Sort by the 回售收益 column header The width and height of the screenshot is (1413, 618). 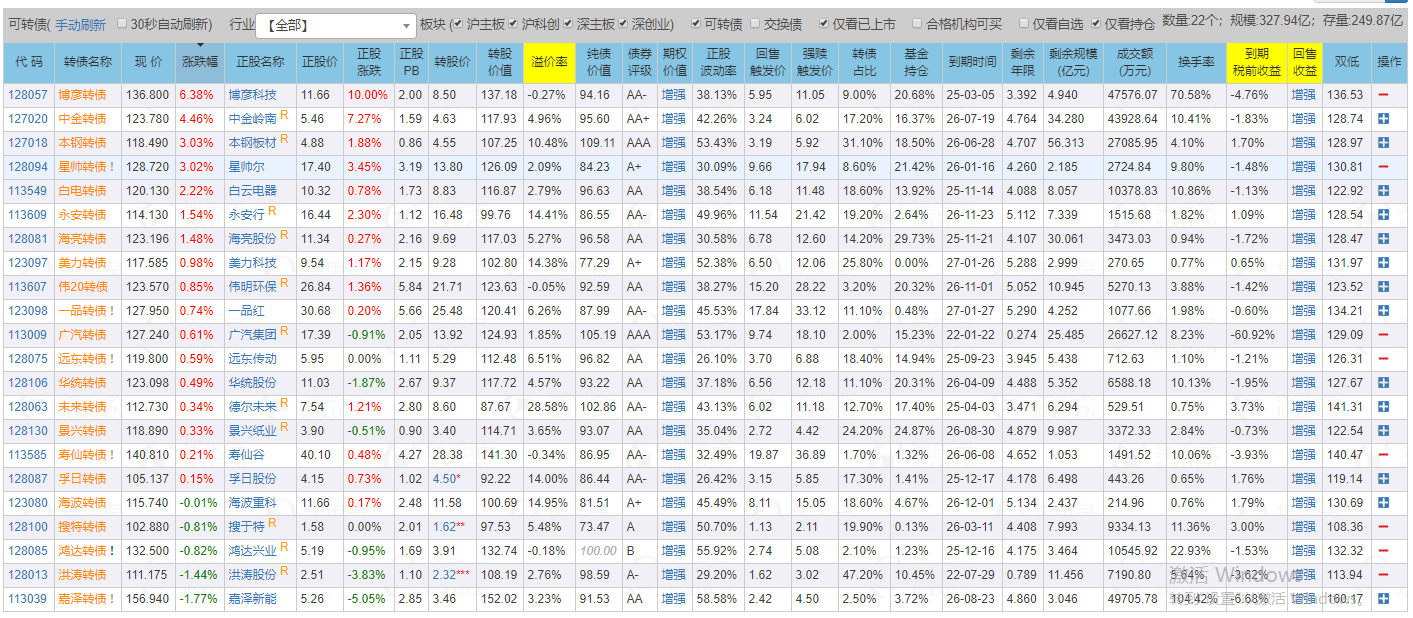click(1304, 62)
